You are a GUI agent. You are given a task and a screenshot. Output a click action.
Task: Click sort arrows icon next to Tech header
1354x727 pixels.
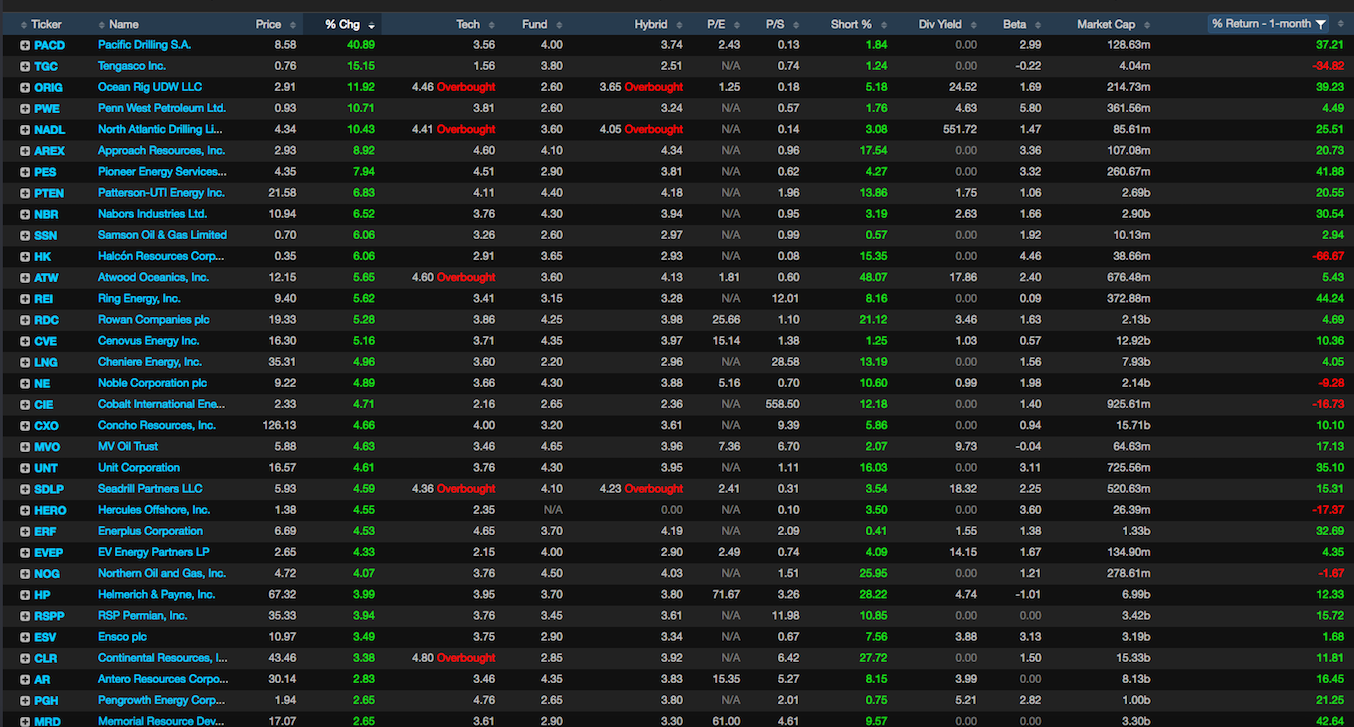click(491, 25)
